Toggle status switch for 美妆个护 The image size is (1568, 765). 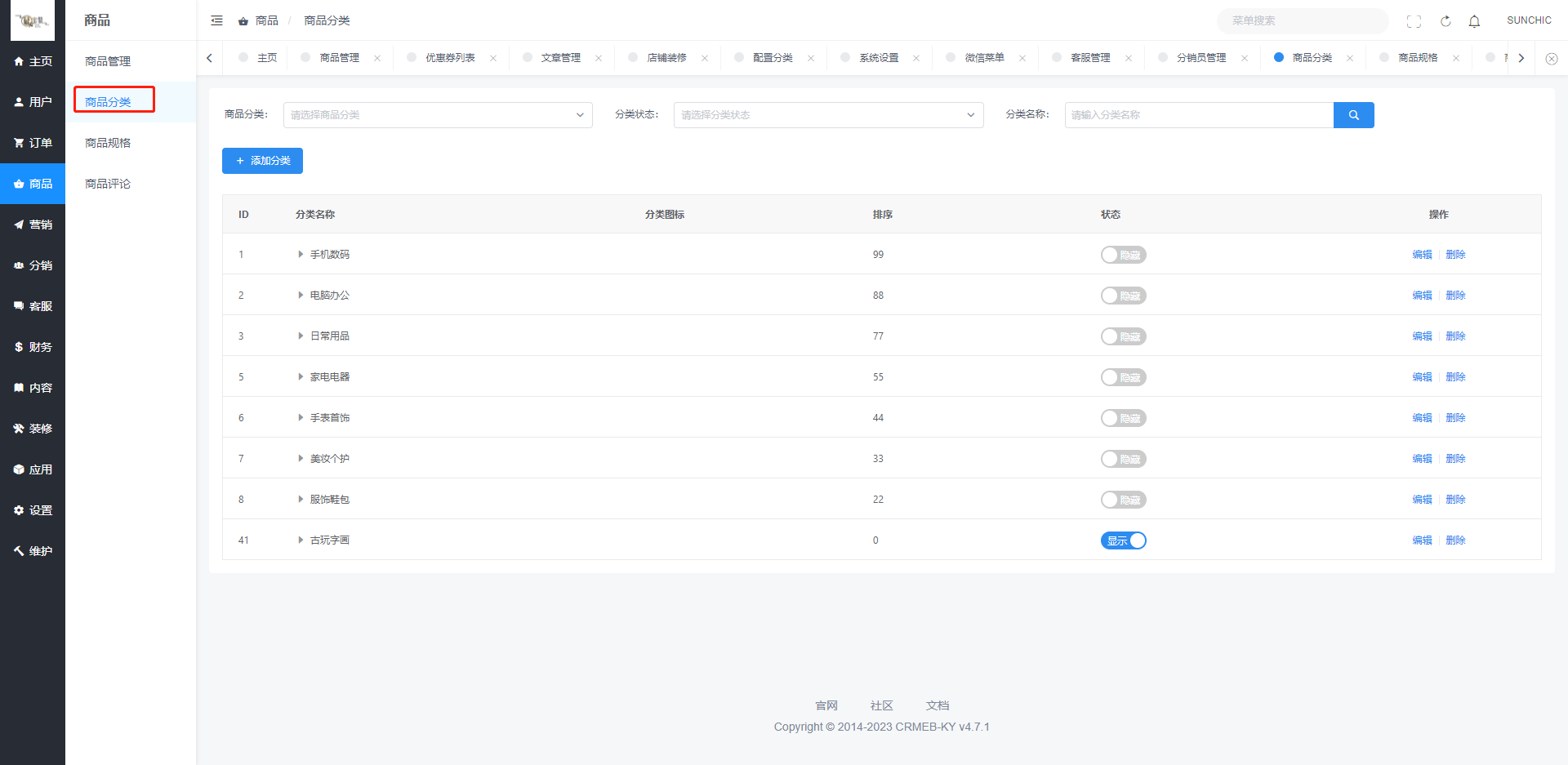pos(1123,459)
